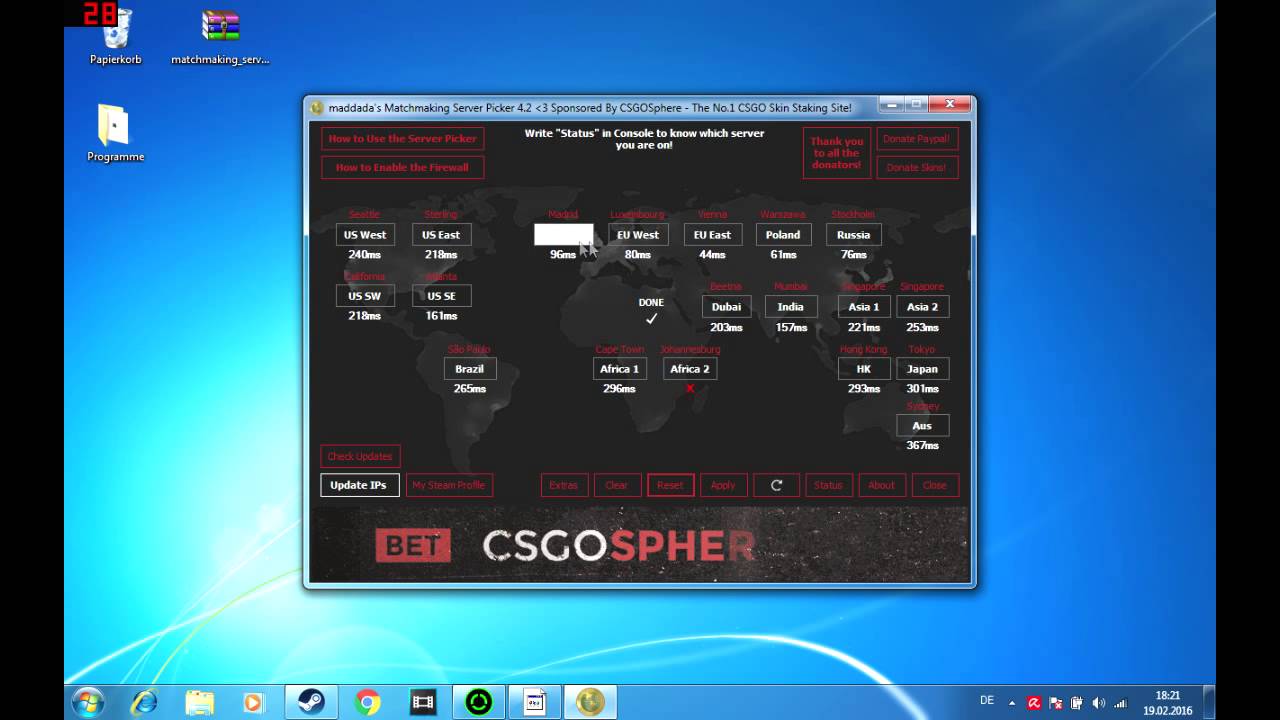Click the 96ms Madrid ping value
This screenshot has width=1280, height=720.
coord(563,255)
